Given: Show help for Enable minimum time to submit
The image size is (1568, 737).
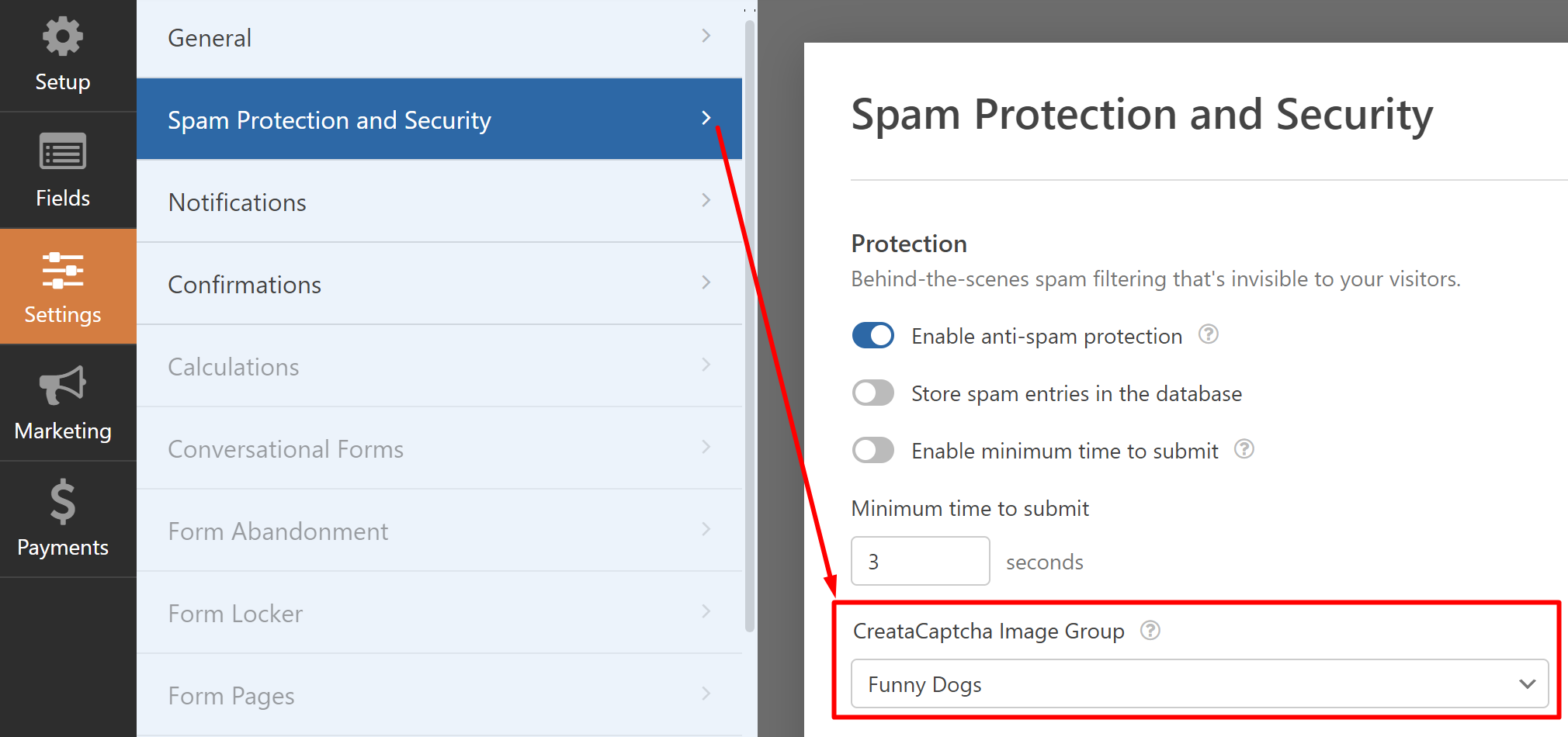Looking at the screenshot, I should point(1244,449).
